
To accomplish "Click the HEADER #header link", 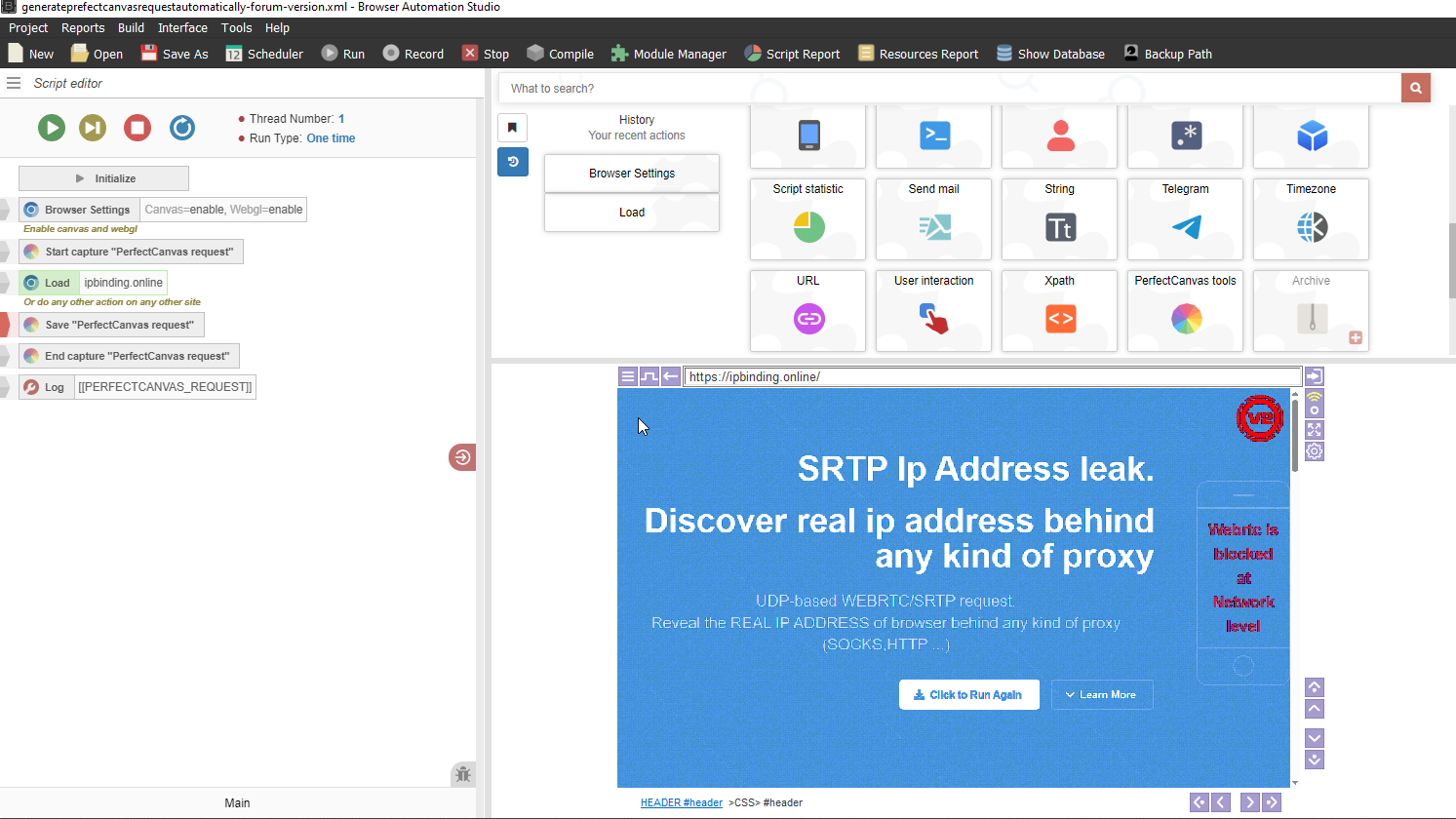I will pyautogui.click(x=681, y=802).
